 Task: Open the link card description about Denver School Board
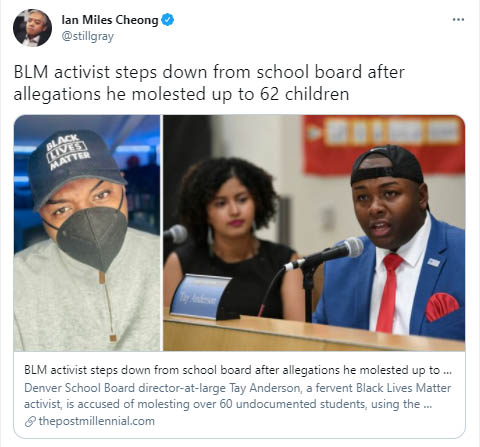coord(237,396)
